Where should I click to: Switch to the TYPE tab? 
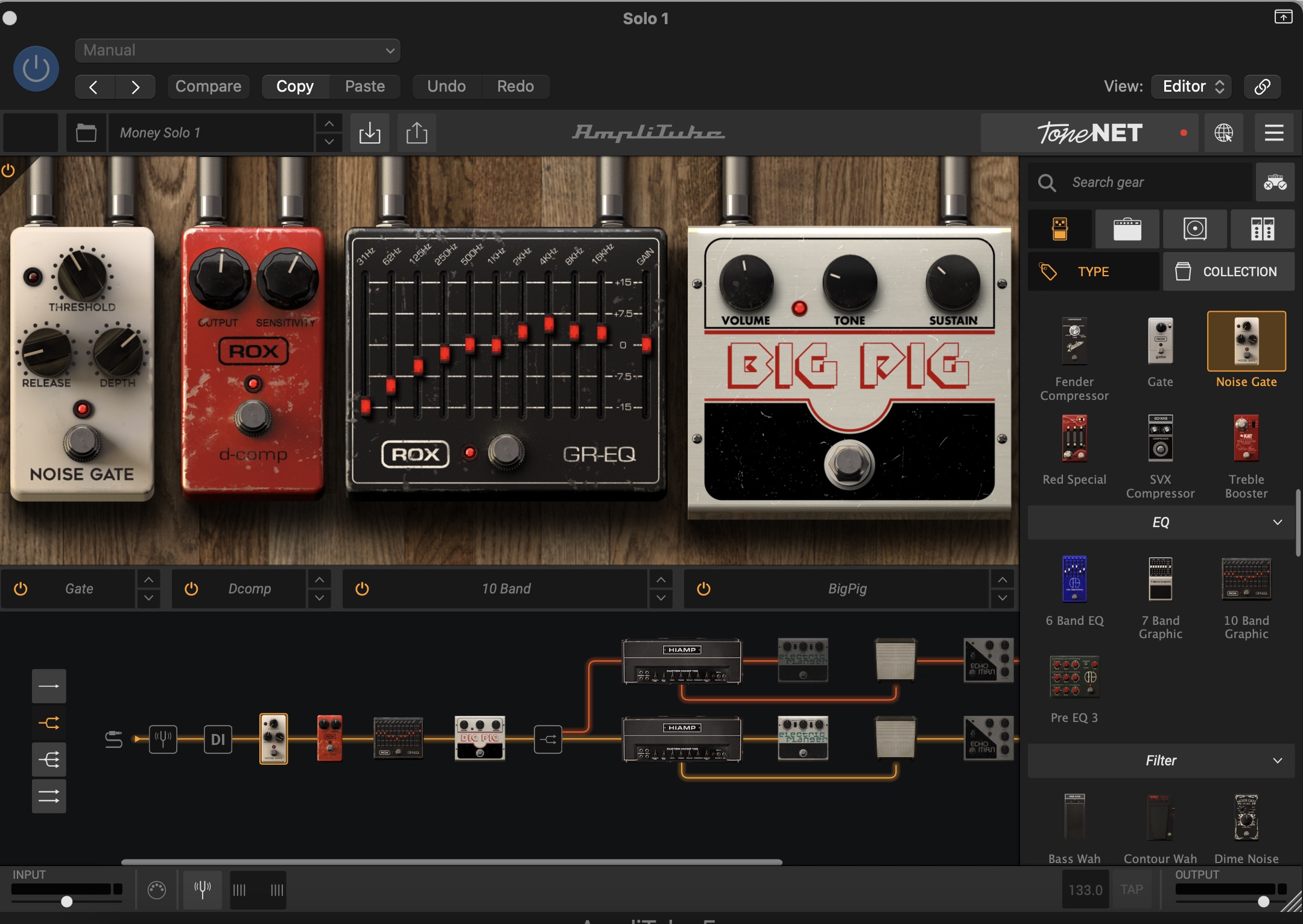point(1094,271)
